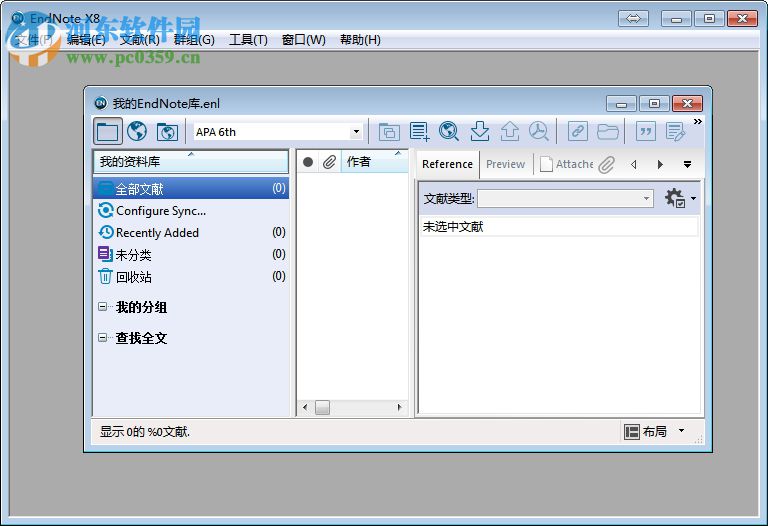Switch to Local Library Mode
Image resolution: width=768 pixels, height=526 pixels.
click(108, 132)
